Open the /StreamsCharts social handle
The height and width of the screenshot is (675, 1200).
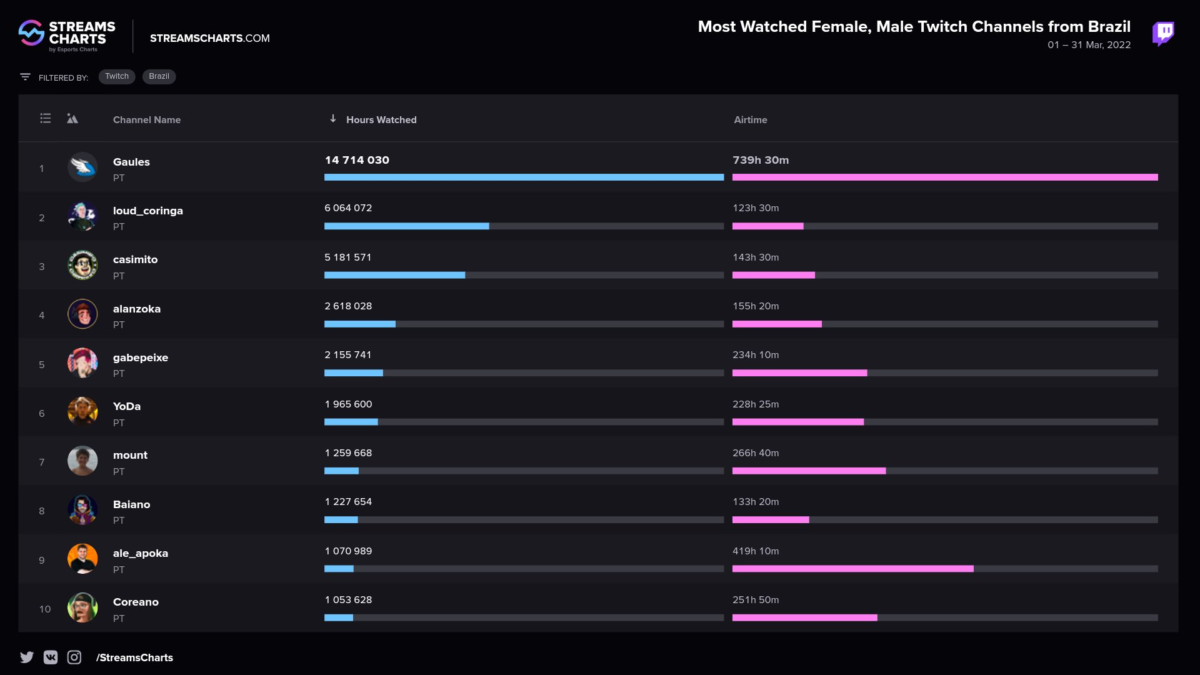(135, 658)
